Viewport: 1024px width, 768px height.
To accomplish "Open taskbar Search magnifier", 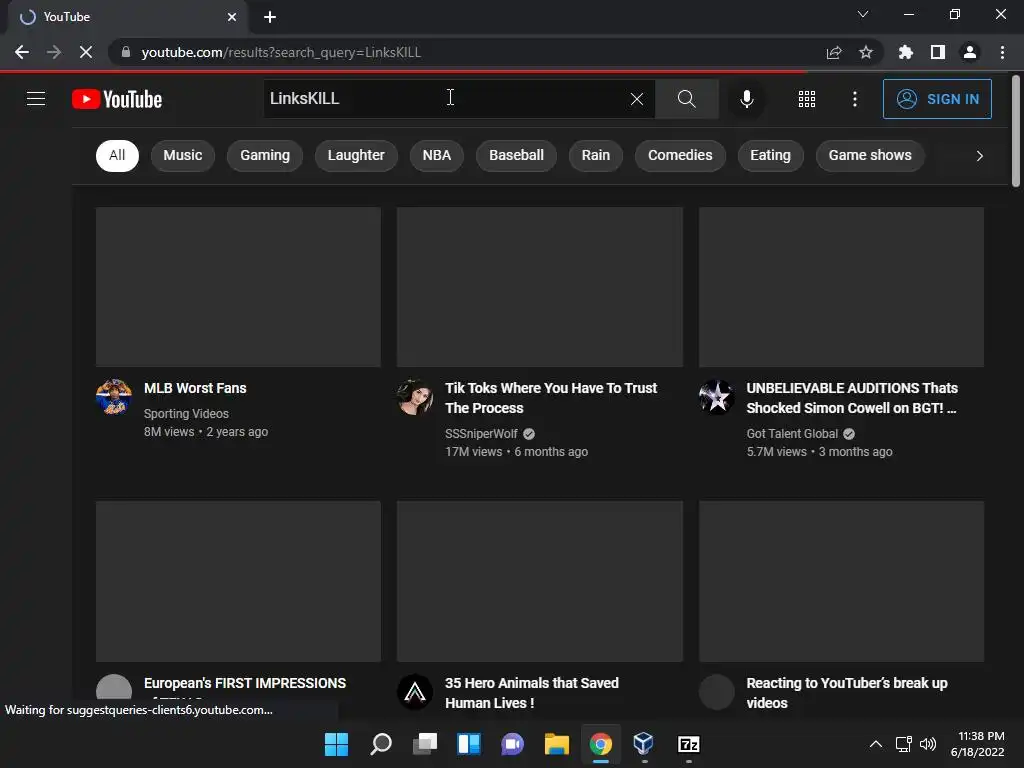I will click(381, 744).
